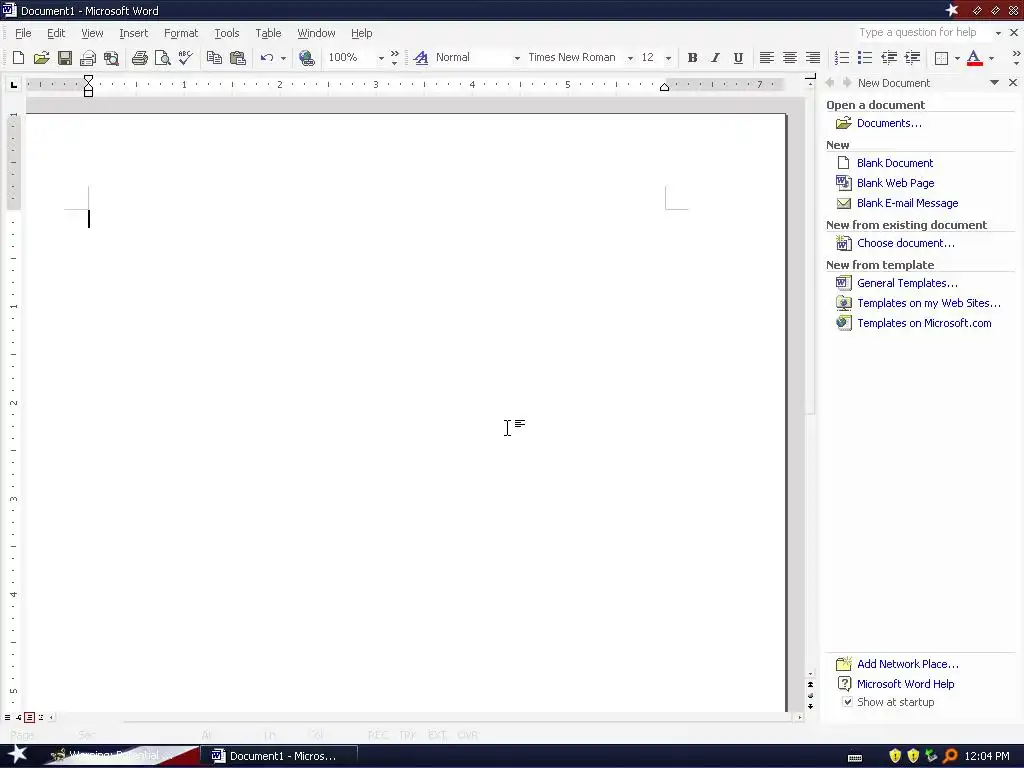Toggle Underline formatting

tap(738, 57)
